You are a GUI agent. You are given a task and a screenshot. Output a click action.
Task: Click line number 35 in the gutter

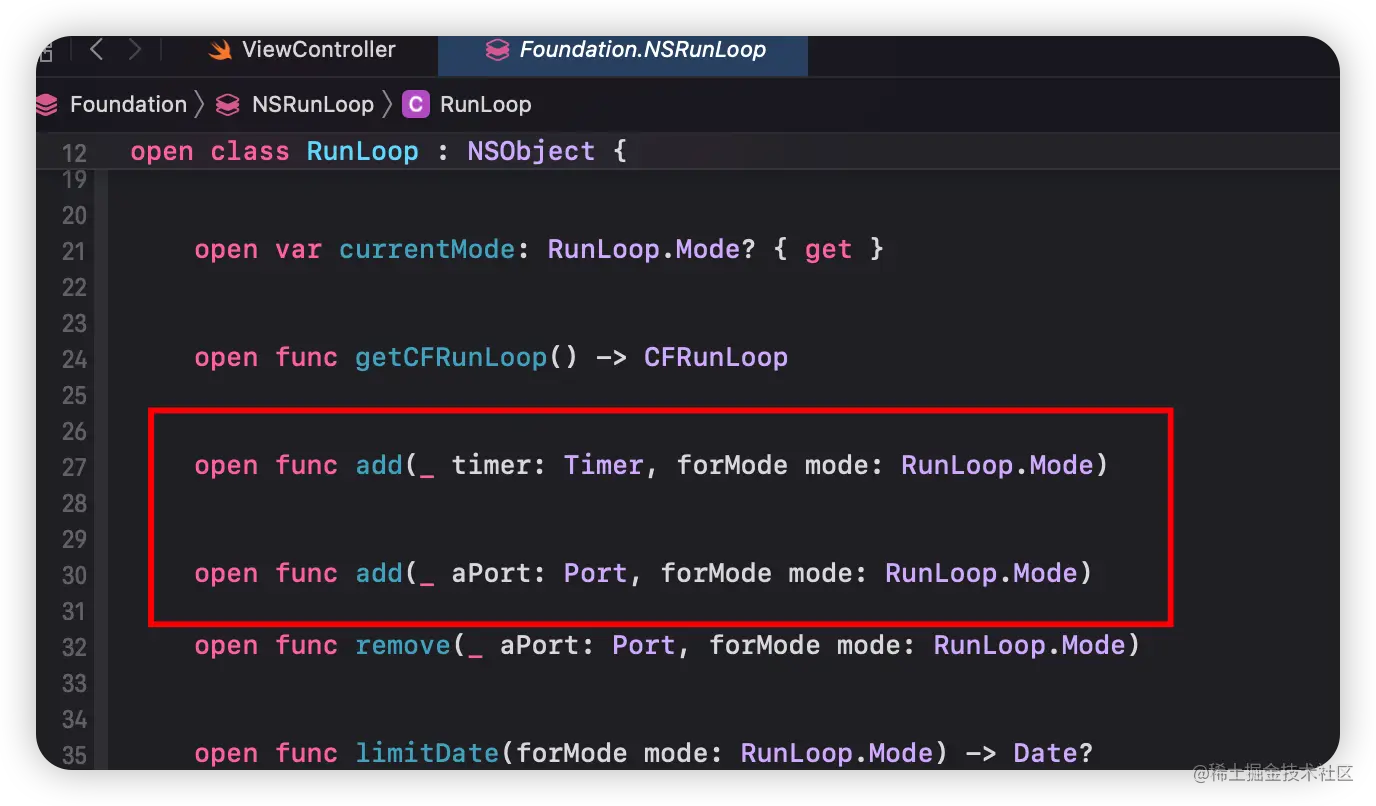point(74,755)
